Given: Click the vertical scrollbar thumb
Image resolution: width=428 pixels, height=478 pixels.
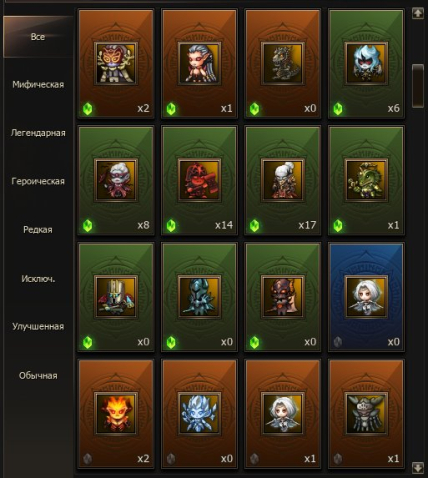Looking at the screenshot, I should point(418,86).
